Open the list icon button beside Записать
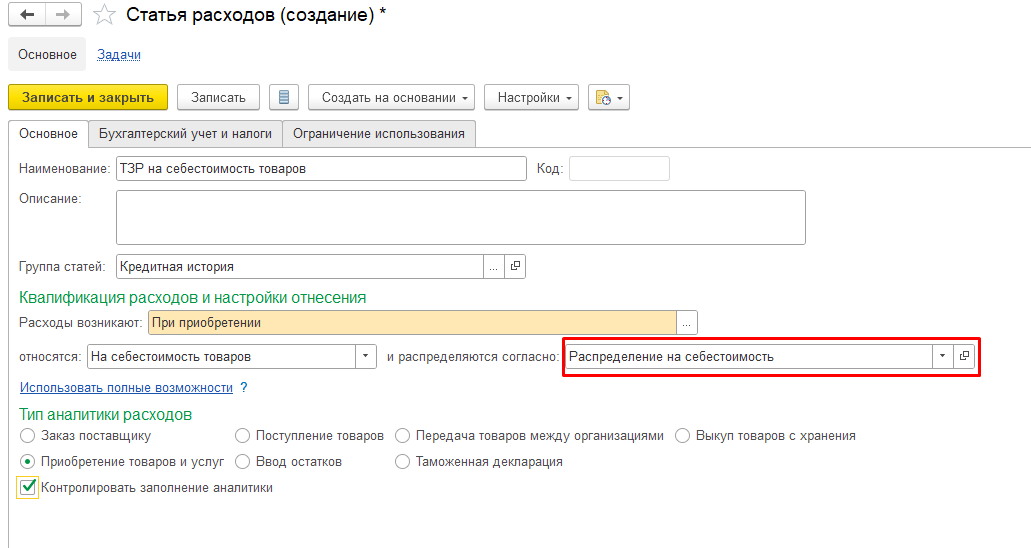 (x=284, y=97)
